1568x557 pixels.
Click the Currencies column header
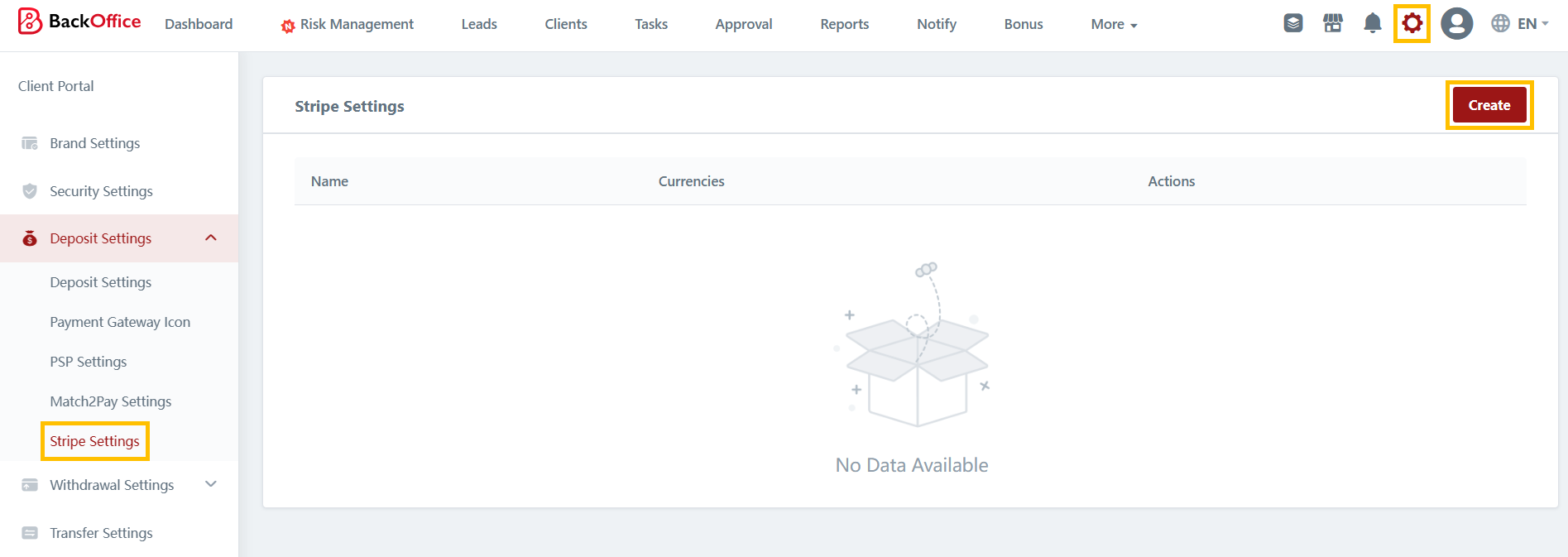(691, 181)
